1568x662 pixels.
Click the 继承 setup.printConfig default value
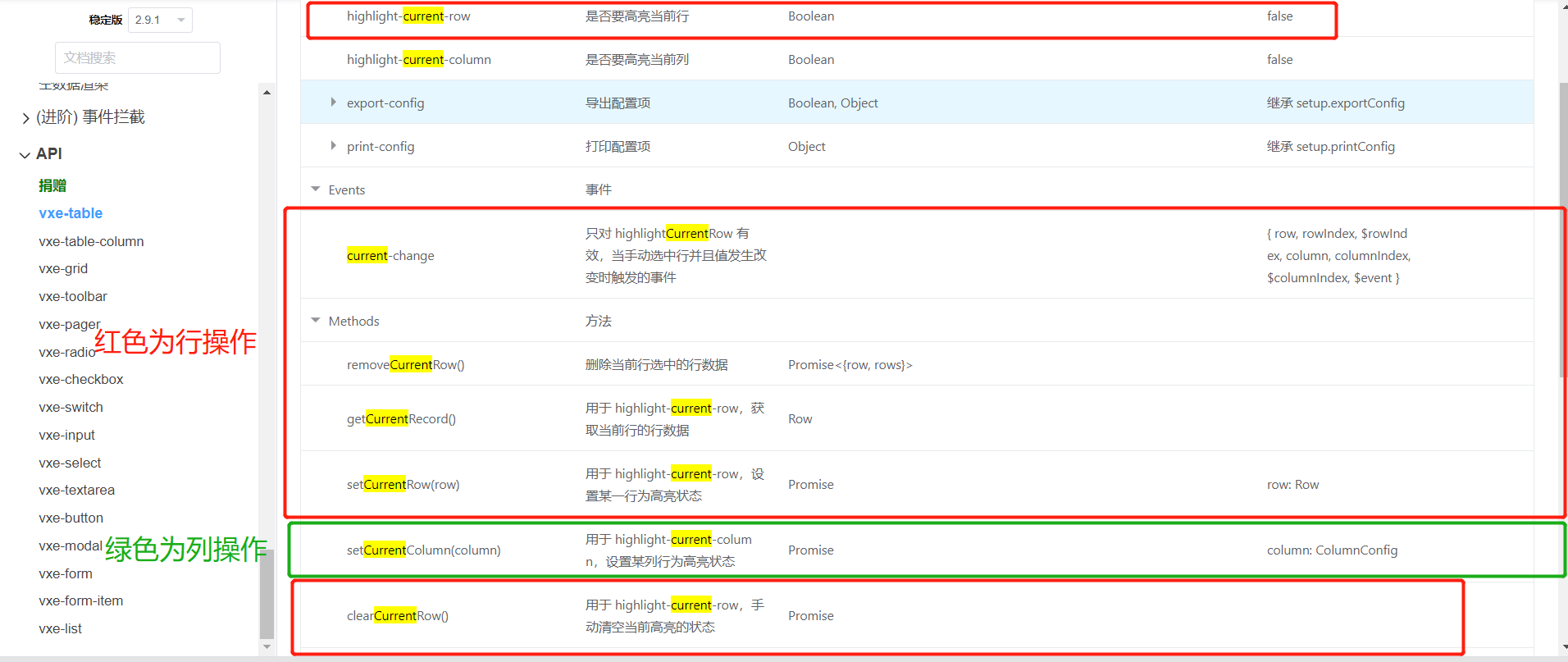point(1331,147)
